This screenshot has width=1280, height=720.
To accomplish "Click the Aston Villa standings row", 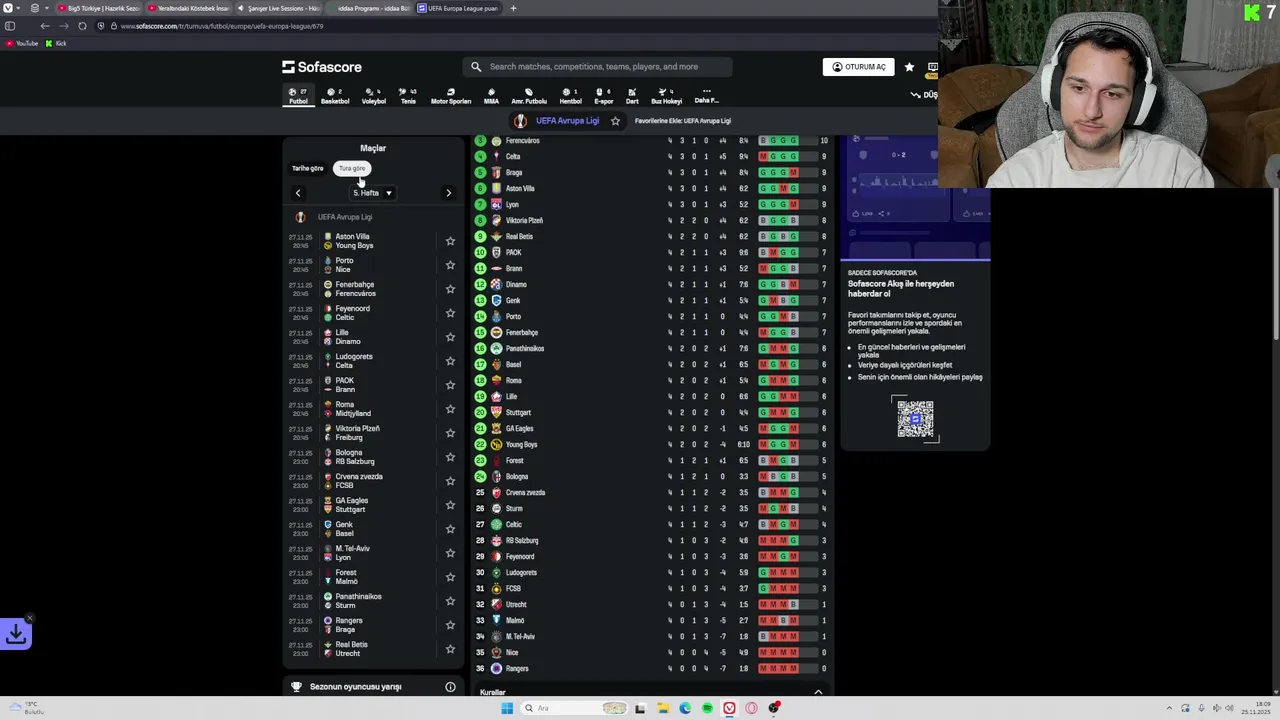I will point(650,188).
